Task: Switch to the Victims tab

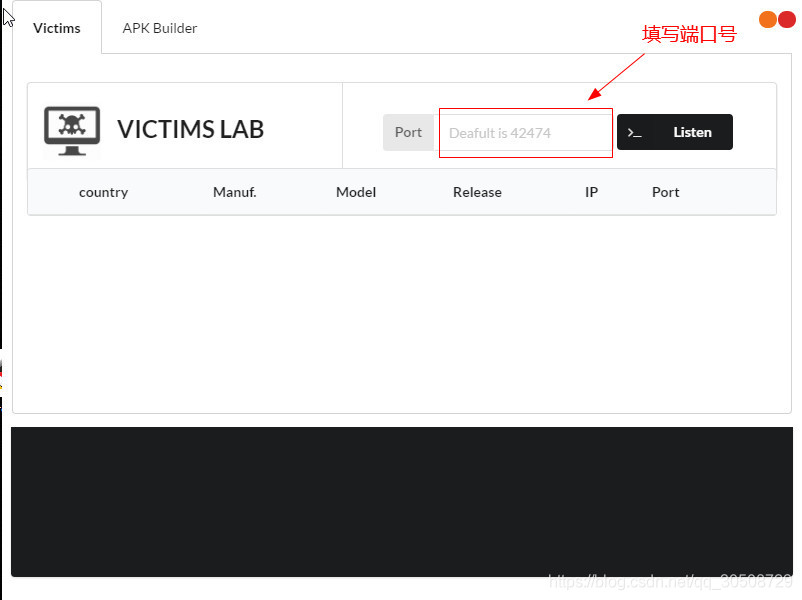Action: [x=57, y=28]
